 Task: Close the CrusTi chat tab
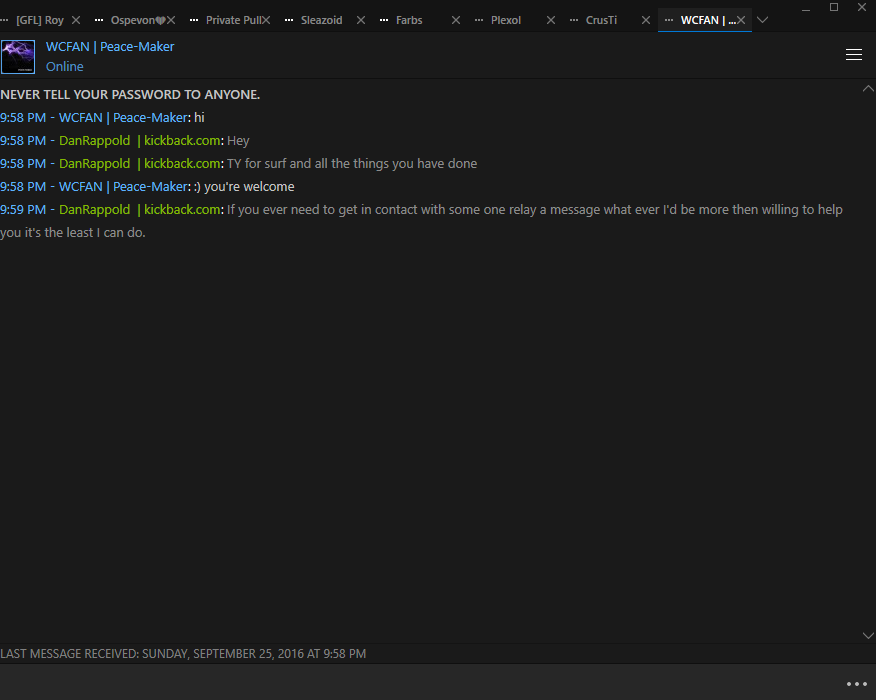click(x=646, y=20)
